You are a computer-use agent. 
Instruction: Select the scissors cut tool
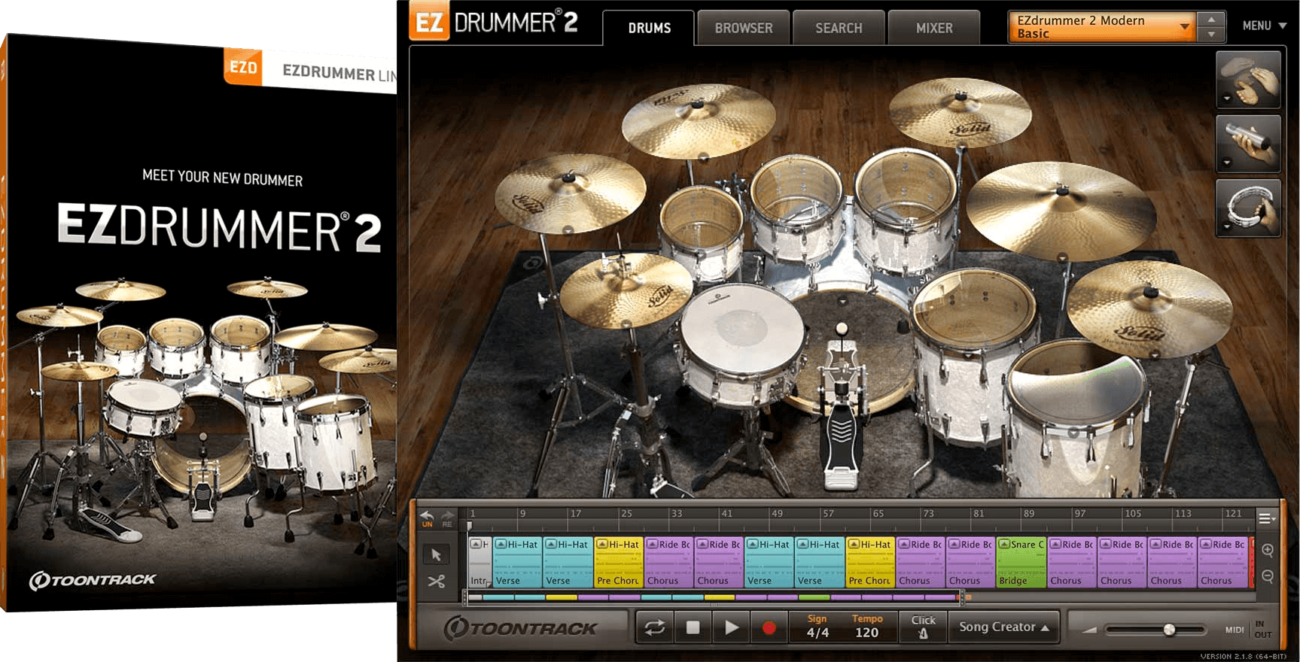coord(436,581)
